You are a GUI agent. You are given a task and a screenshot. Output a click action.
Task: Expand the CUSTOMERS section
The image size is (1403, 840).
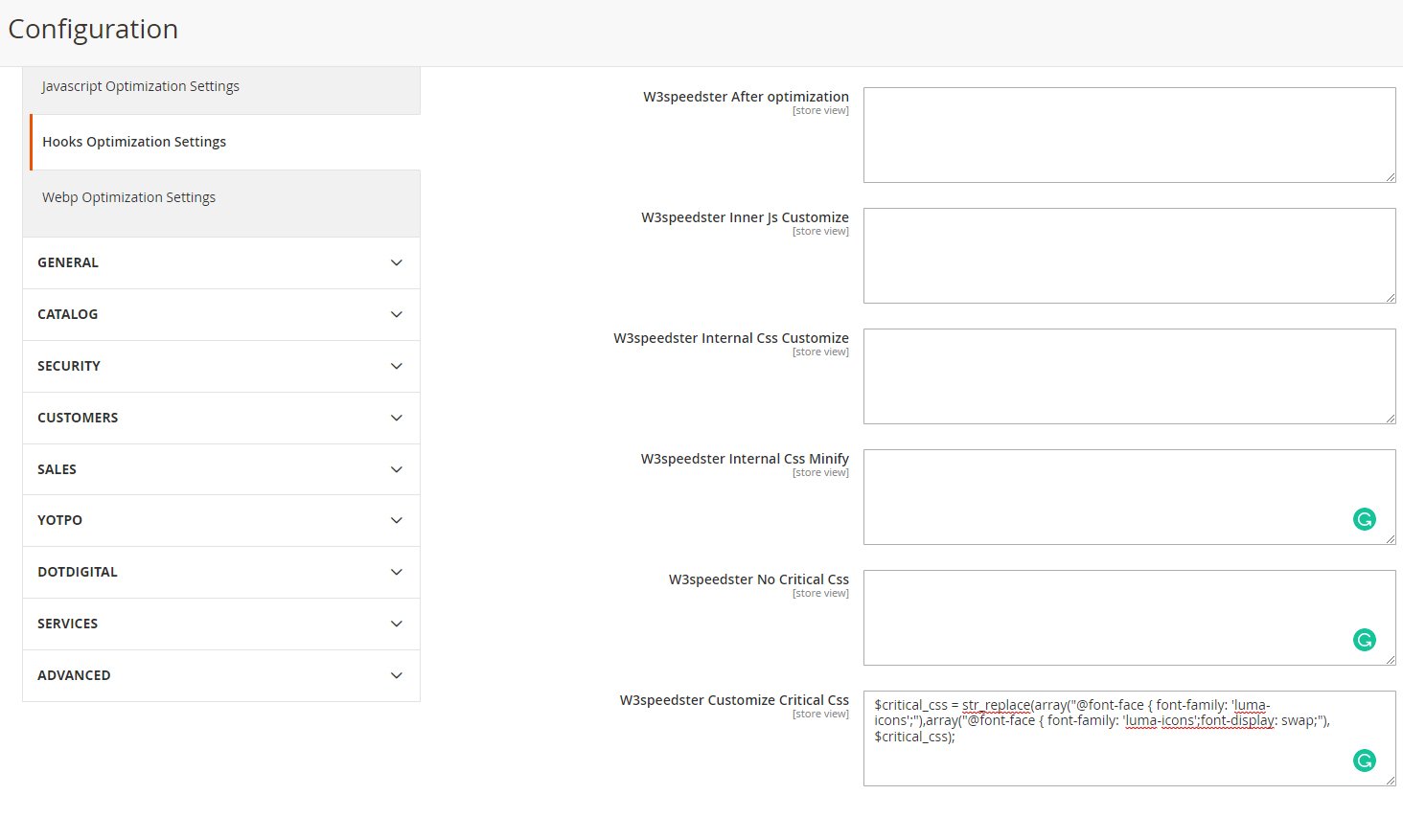click(220, 418)
